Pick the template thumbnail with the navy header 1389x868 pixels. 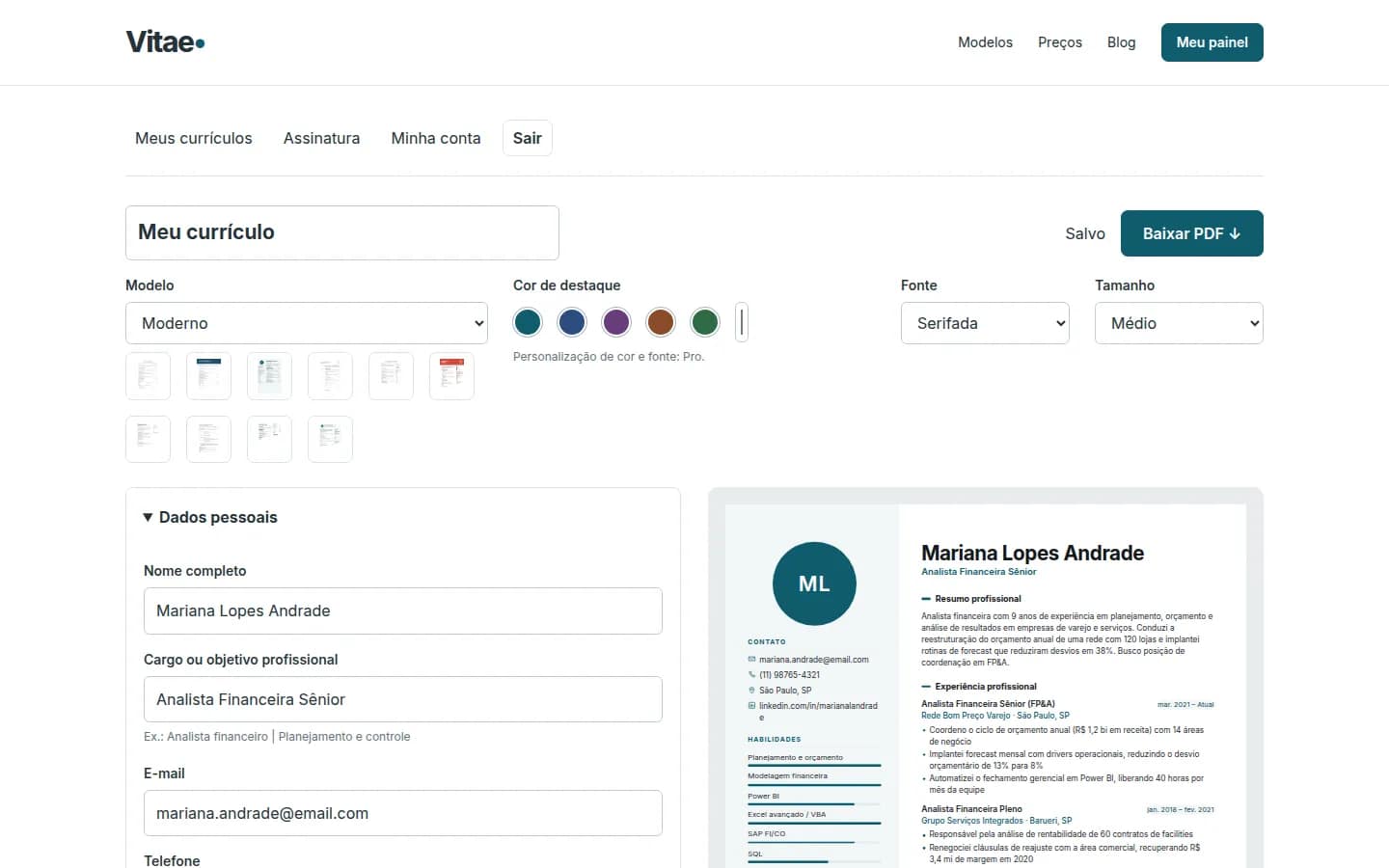pos(208,376)
